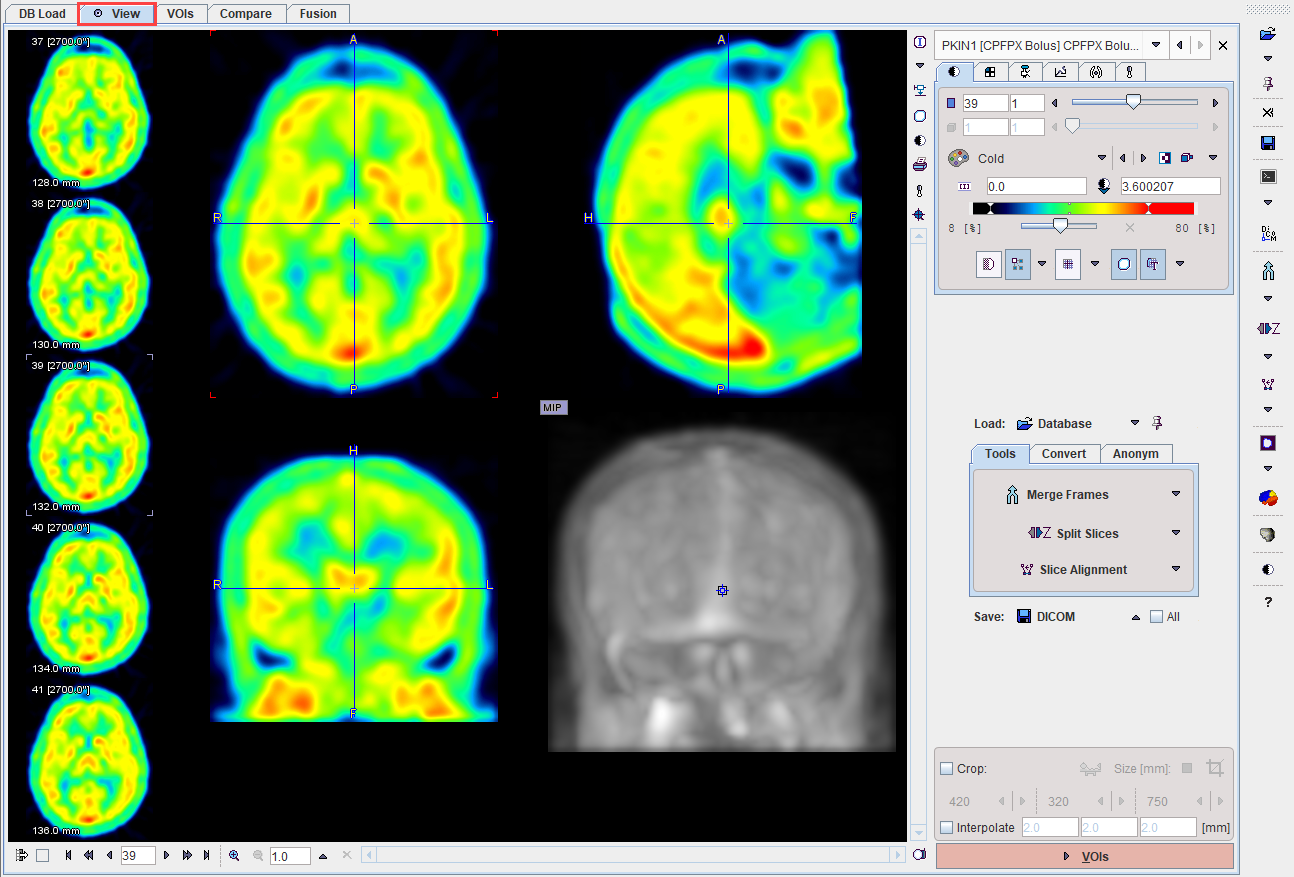Click the DICOM icon in right toolbar

point(1268,233)
